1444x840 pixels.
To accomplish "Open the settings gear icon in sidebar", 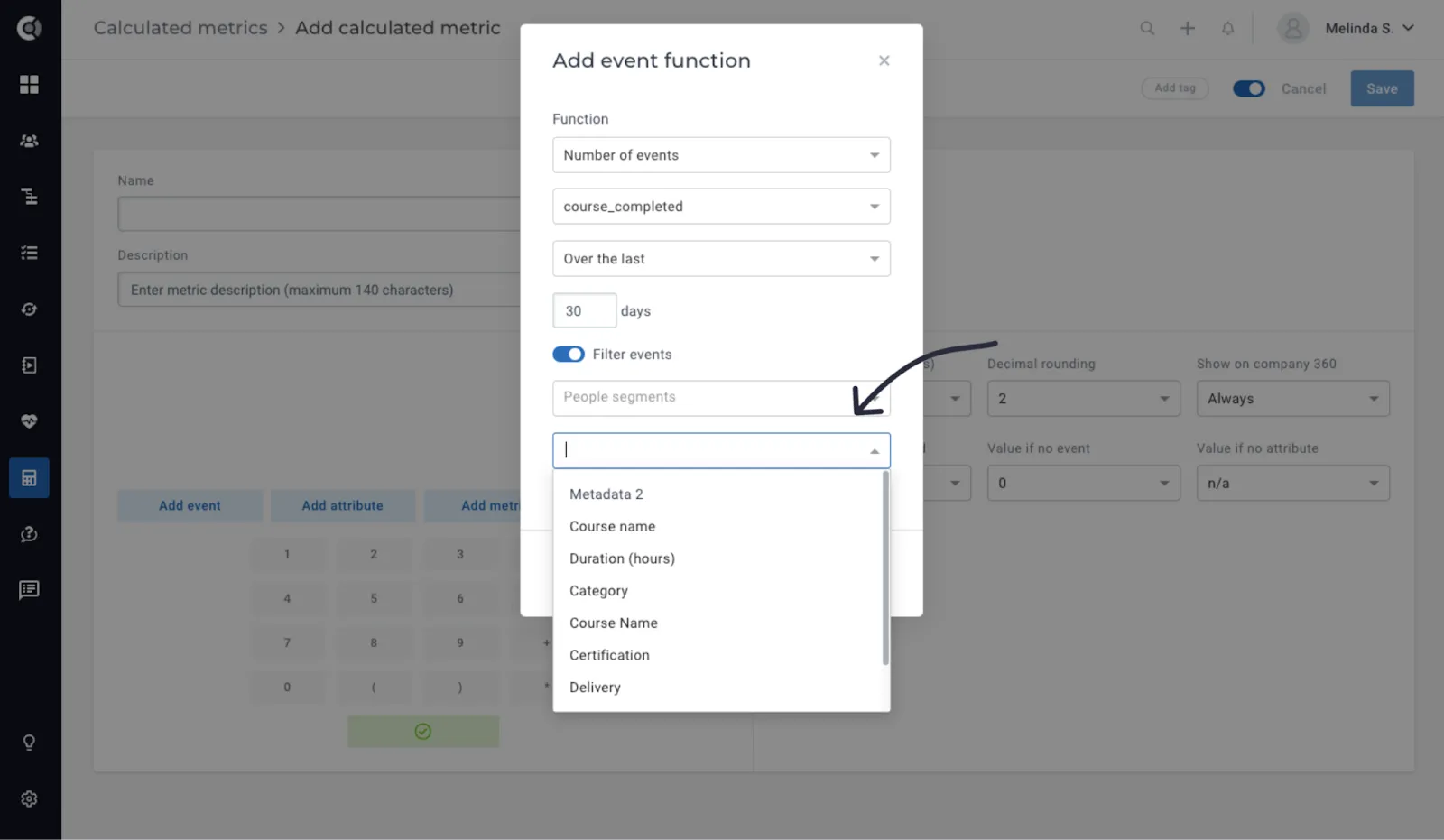I will [29, 799].
